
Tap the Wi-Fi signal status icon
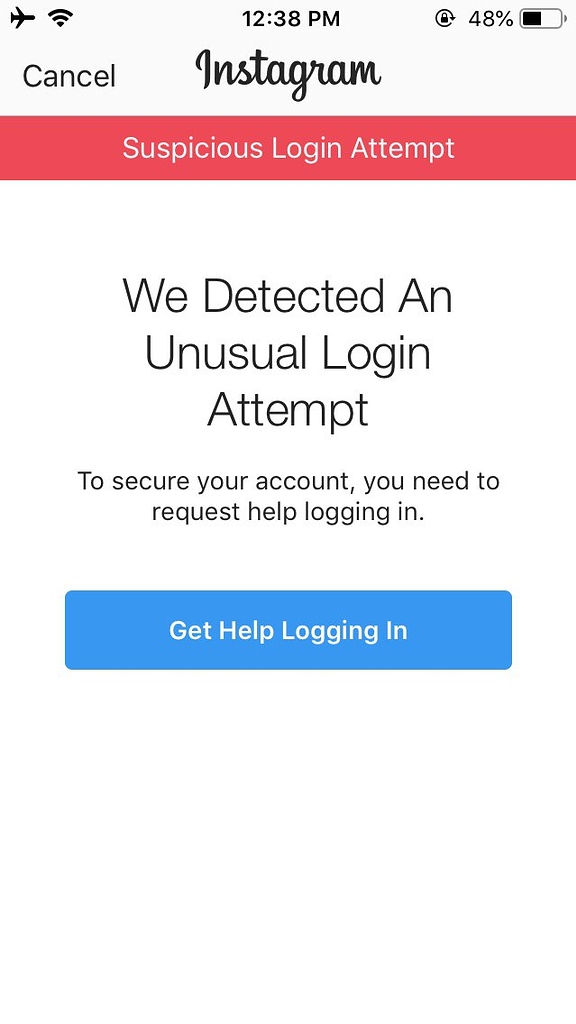pos(60,19)
